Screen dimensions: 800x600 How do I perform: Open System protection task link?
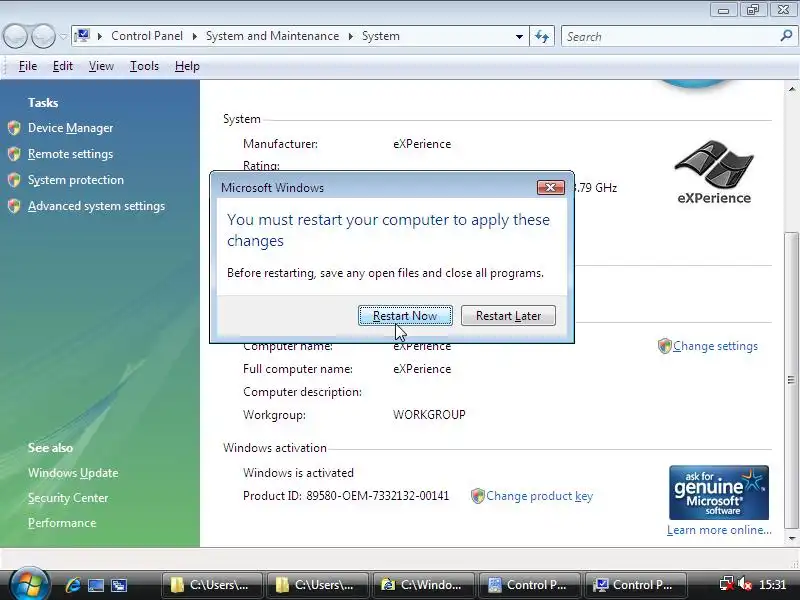[x=76, y=180]
